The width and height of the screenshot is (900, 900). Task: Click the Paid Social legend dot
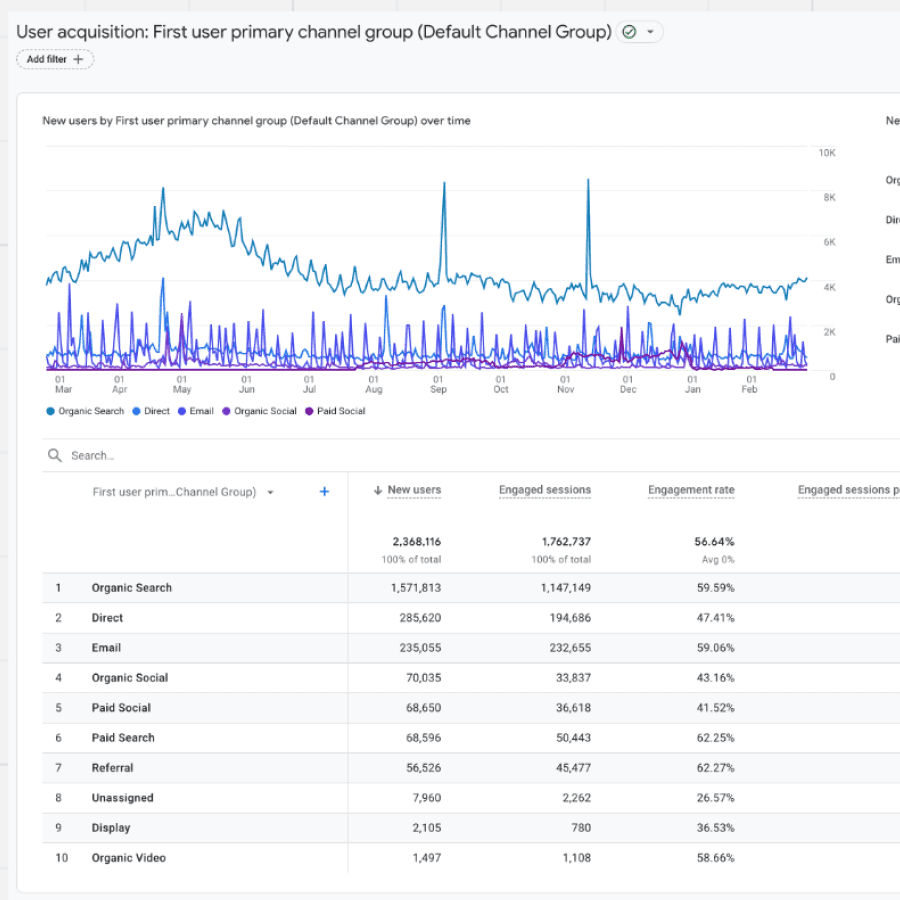click(x=310, y=411)
